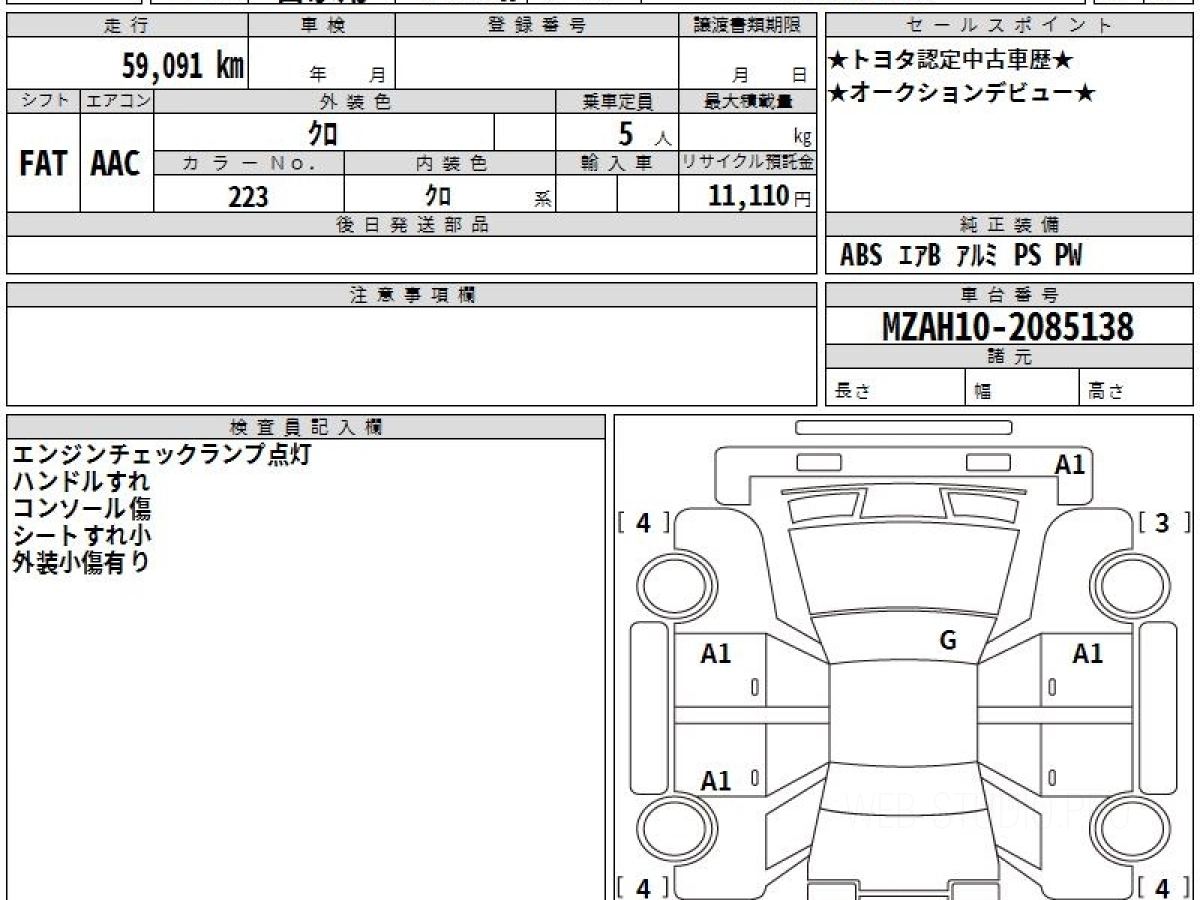1200x900 pixels.
Task: Select the "セールスポイント" header
Action: pos(1009,26)
